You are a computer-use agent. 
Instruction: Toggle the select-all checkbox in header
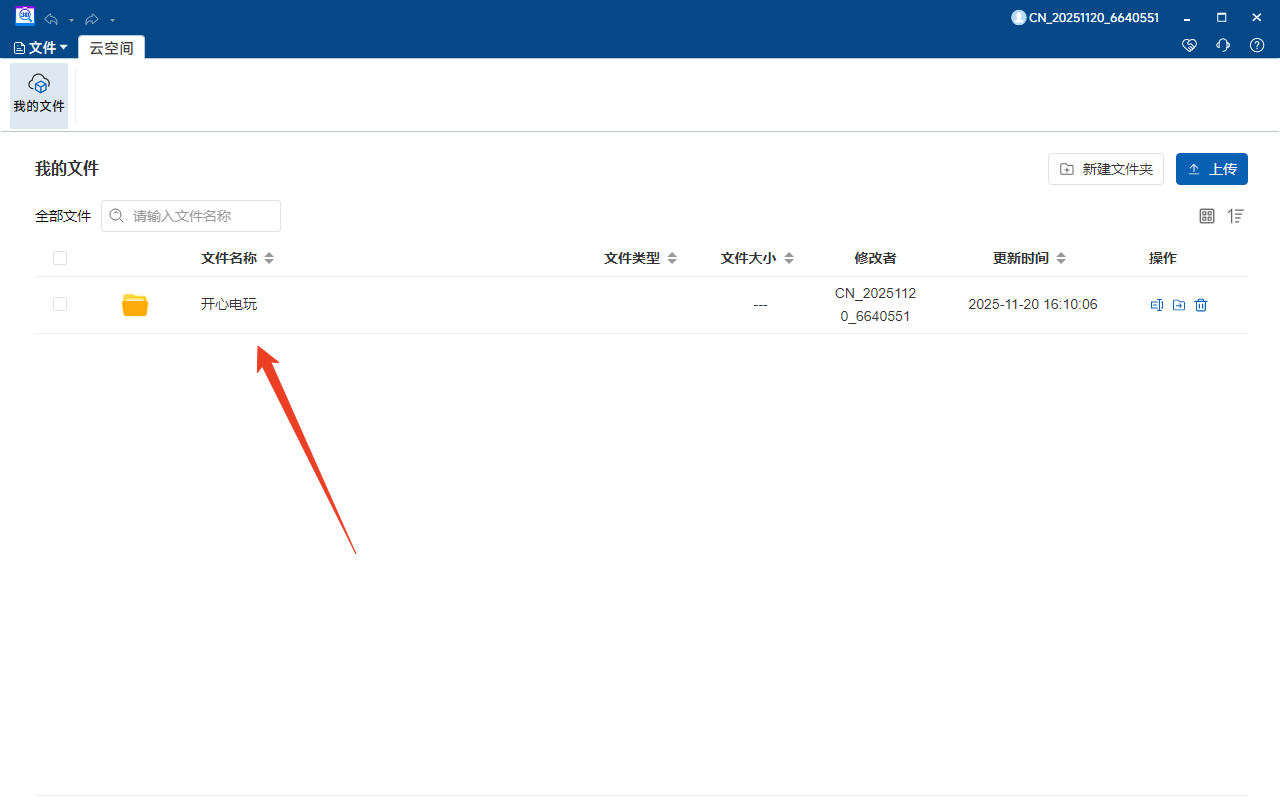point(59,257)
